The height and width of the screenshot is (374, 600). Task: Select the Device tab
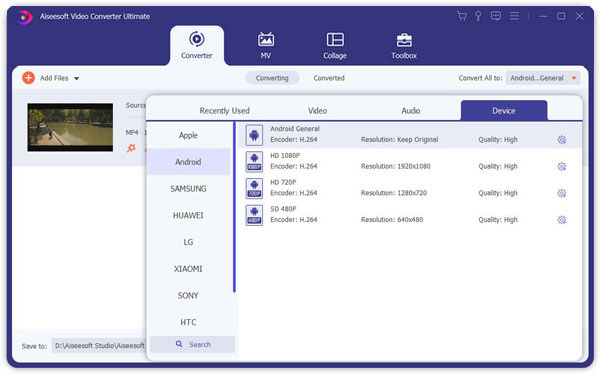pos(504,111)
